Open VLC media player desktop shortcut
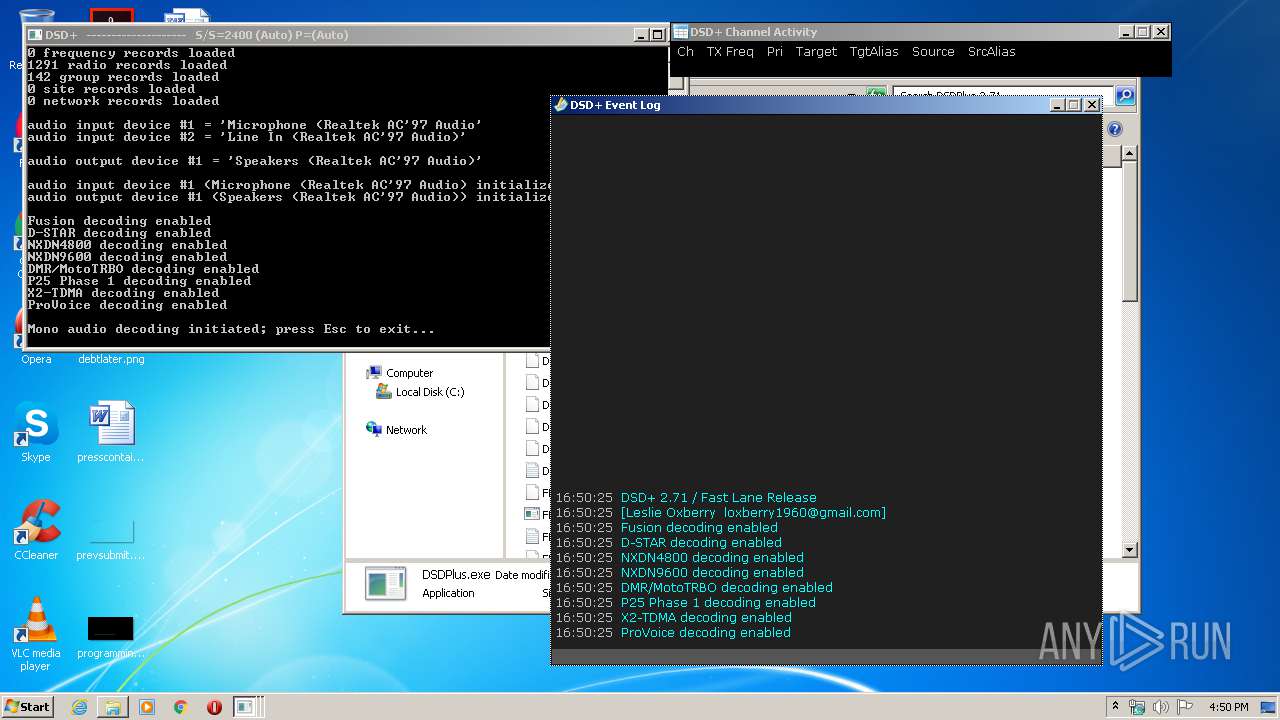The height and width of the screenshot is (720, 1280). (x=36, y=633)
